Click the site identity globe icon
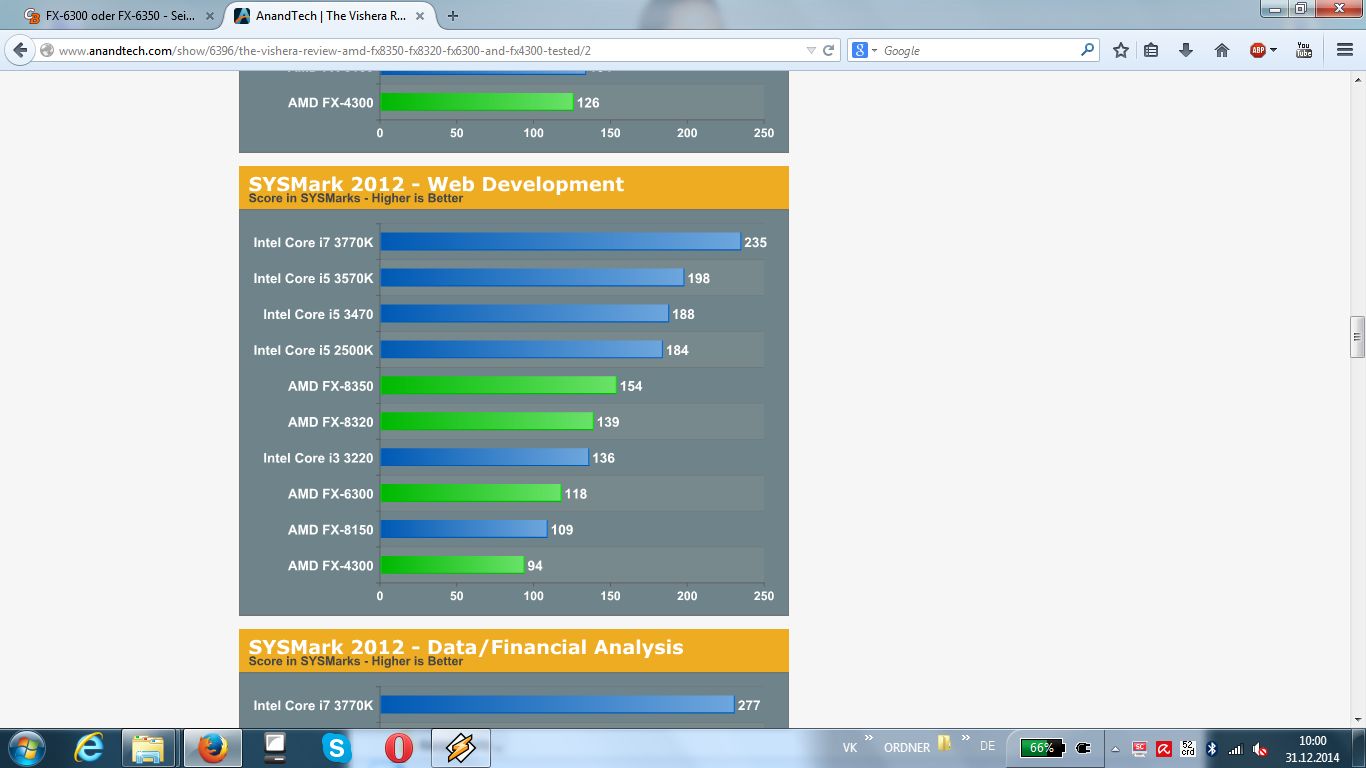Screen dimensions: 1366x768 47,50
